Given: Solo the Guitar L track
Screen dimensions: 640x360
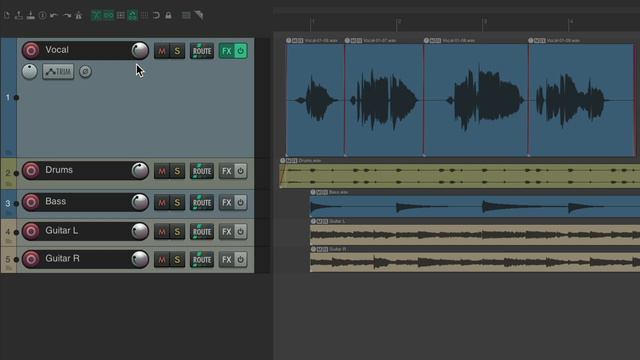Looking at the screenshot, I should (x=177, y=231).
